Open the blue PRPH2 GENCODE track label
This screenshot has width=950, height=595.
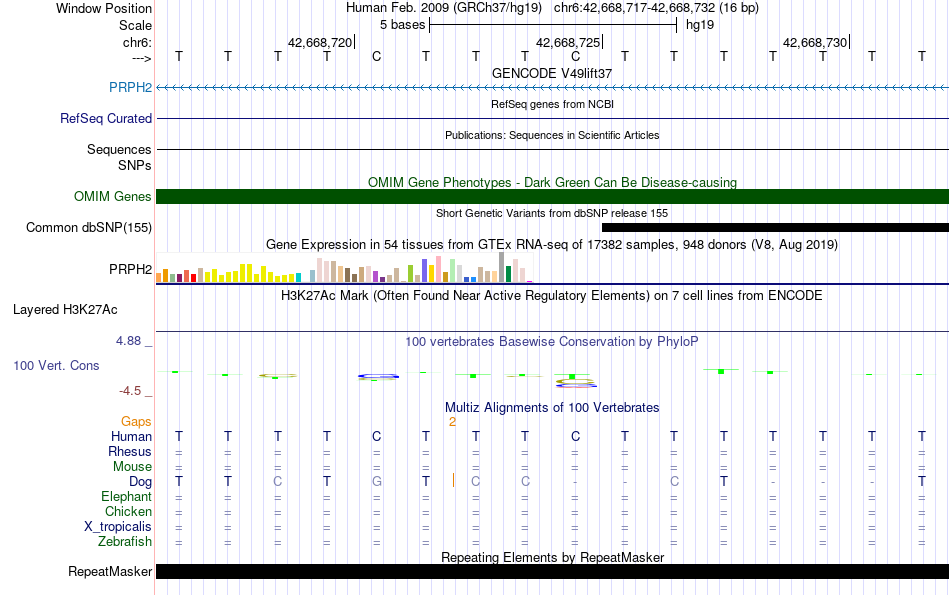130,87
